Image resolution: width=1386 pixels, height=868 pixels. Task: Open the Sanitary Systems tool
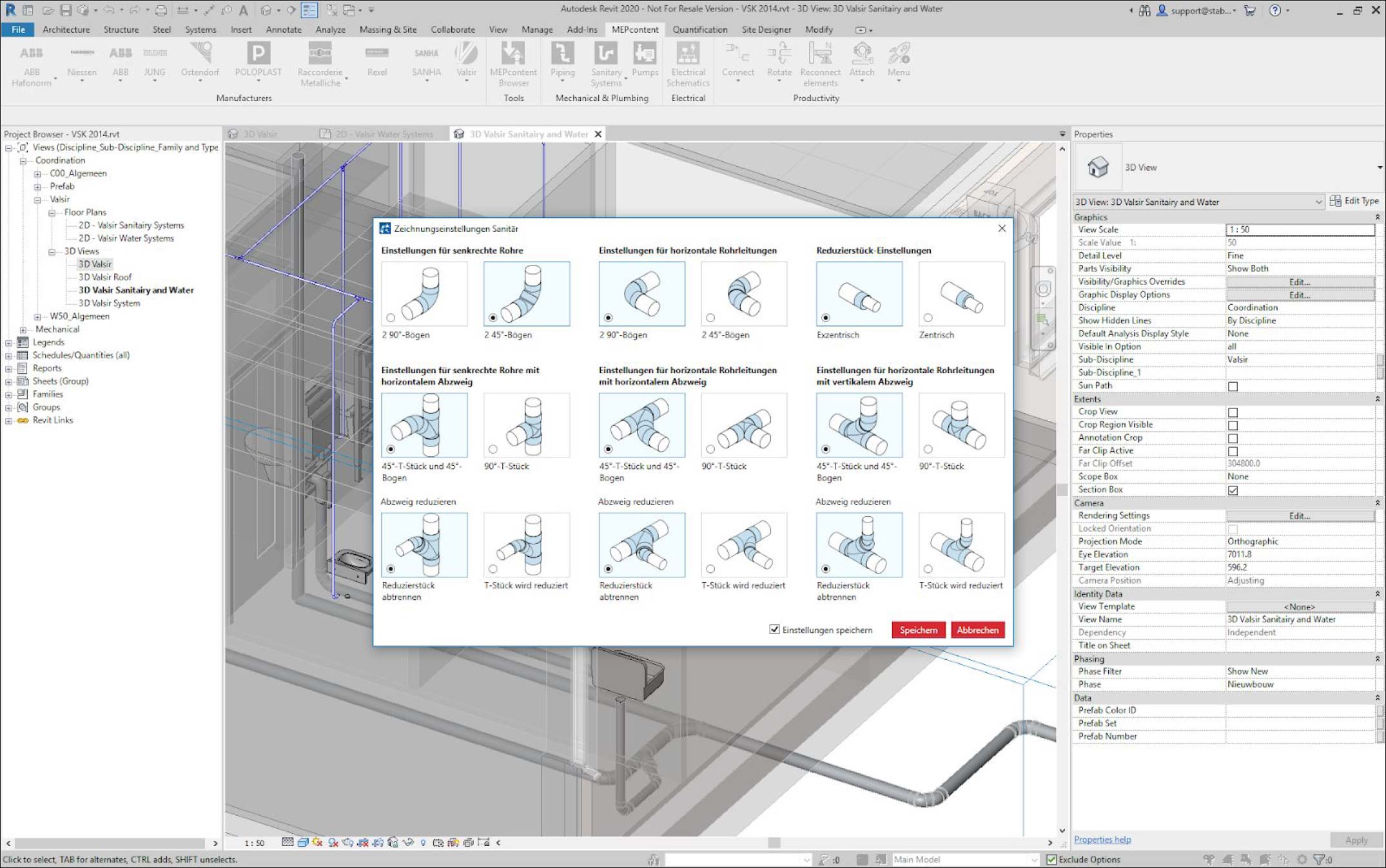tap(606, 63)
